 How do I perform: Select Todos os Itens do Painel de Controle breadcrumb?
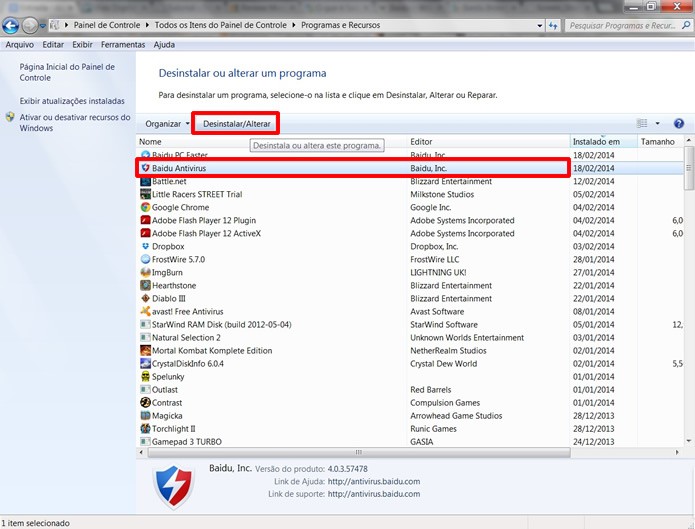coord(220,25)
